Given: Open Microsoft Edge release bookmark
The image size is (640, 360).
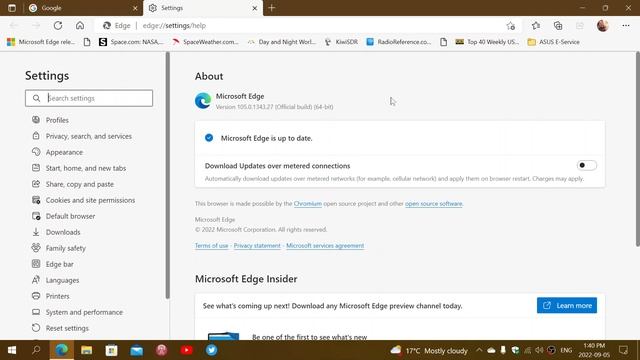Looking at the screenshot, I should 41,42.
